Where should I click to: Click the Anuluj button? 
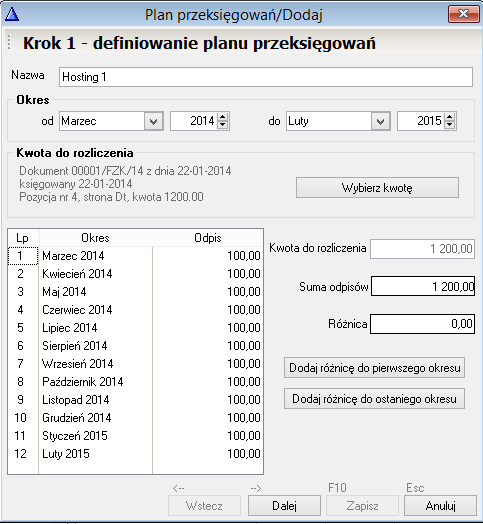[440, 506]
